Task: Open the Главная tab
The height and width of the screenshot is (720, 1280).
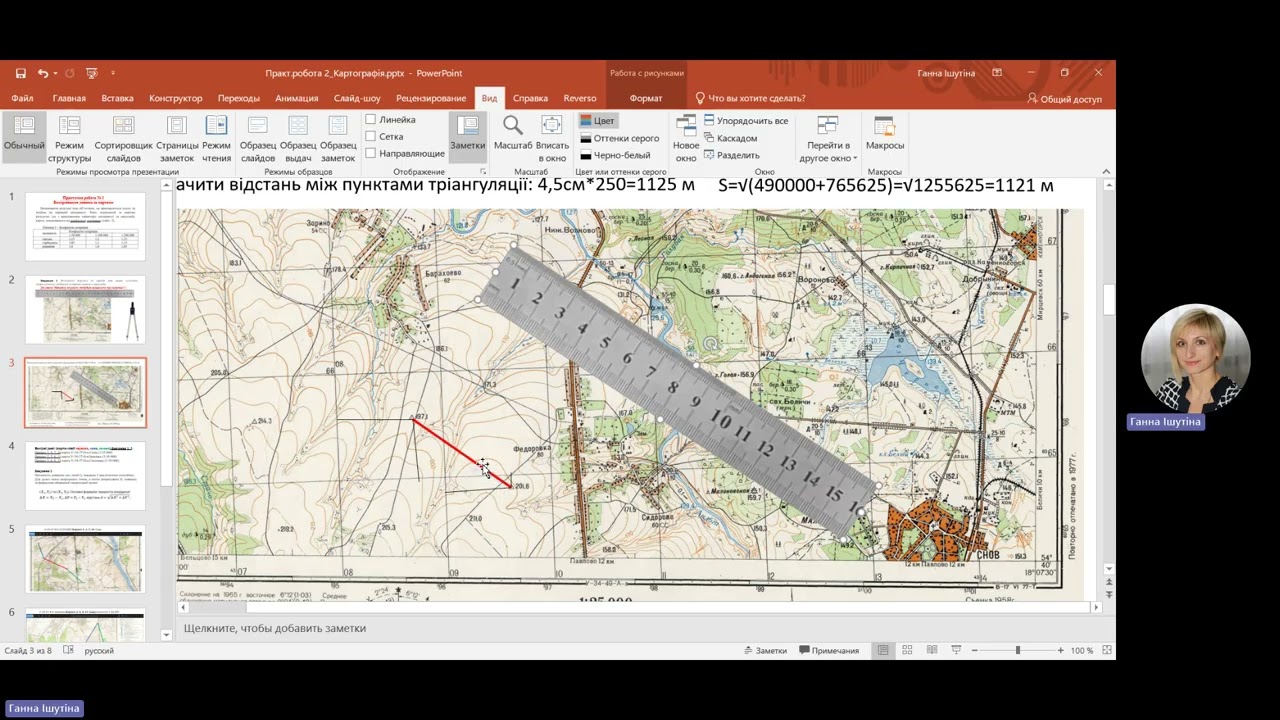Action: [69, 98]
